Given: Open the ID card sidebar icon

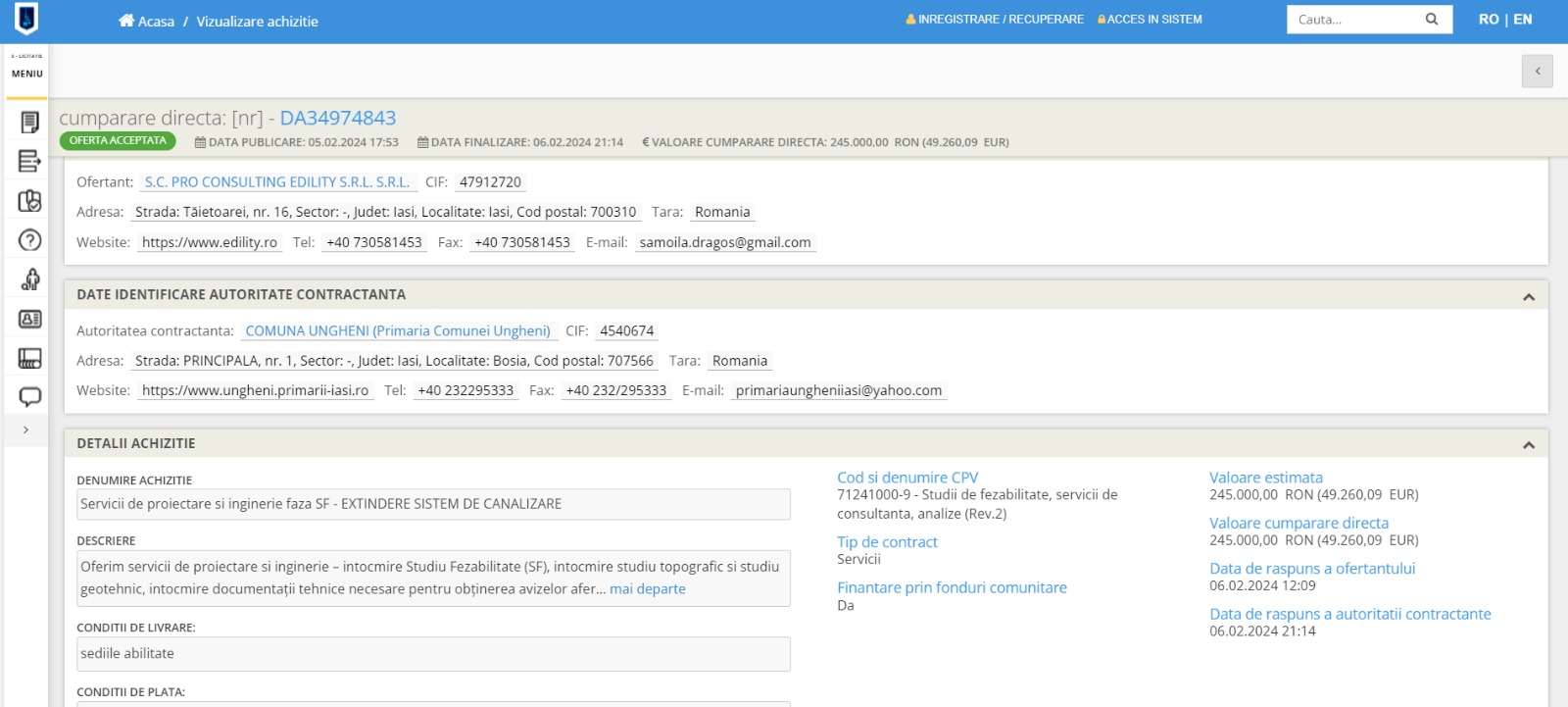Looking at the screenshot, I should pos(30,319).
